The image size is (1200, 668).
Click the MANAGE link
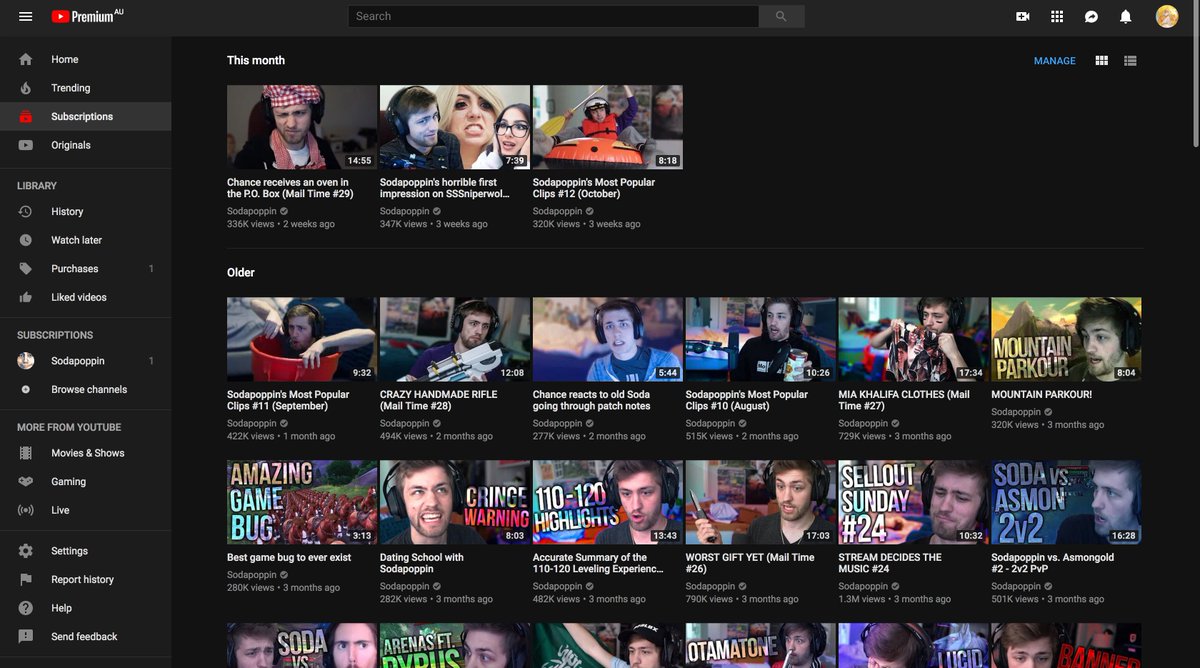[1055, 61]
